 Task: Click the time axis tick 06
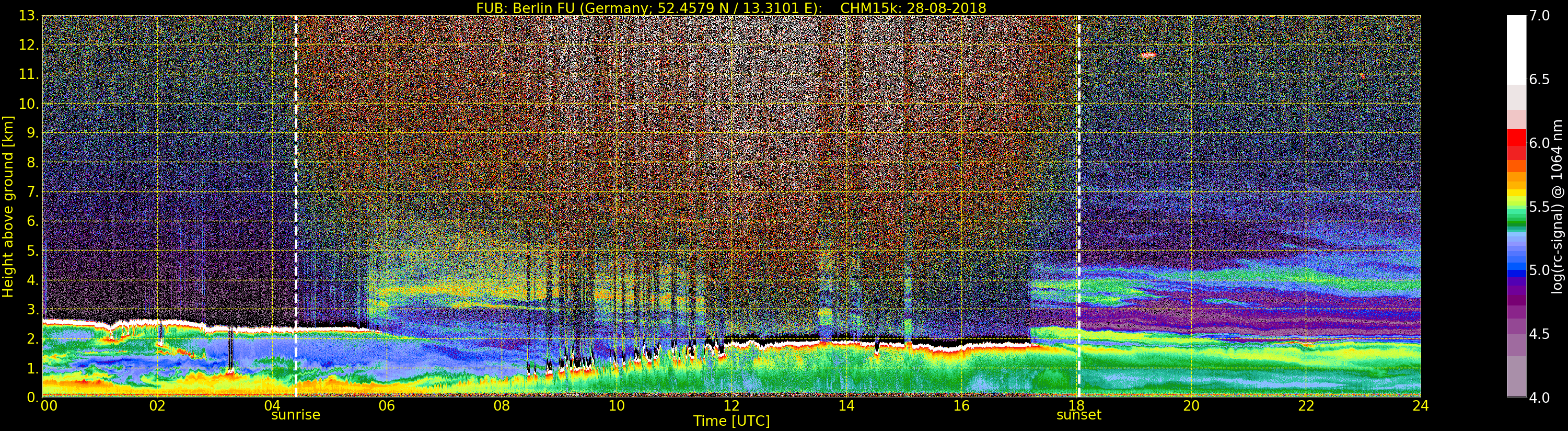click(x=387, y=406)
